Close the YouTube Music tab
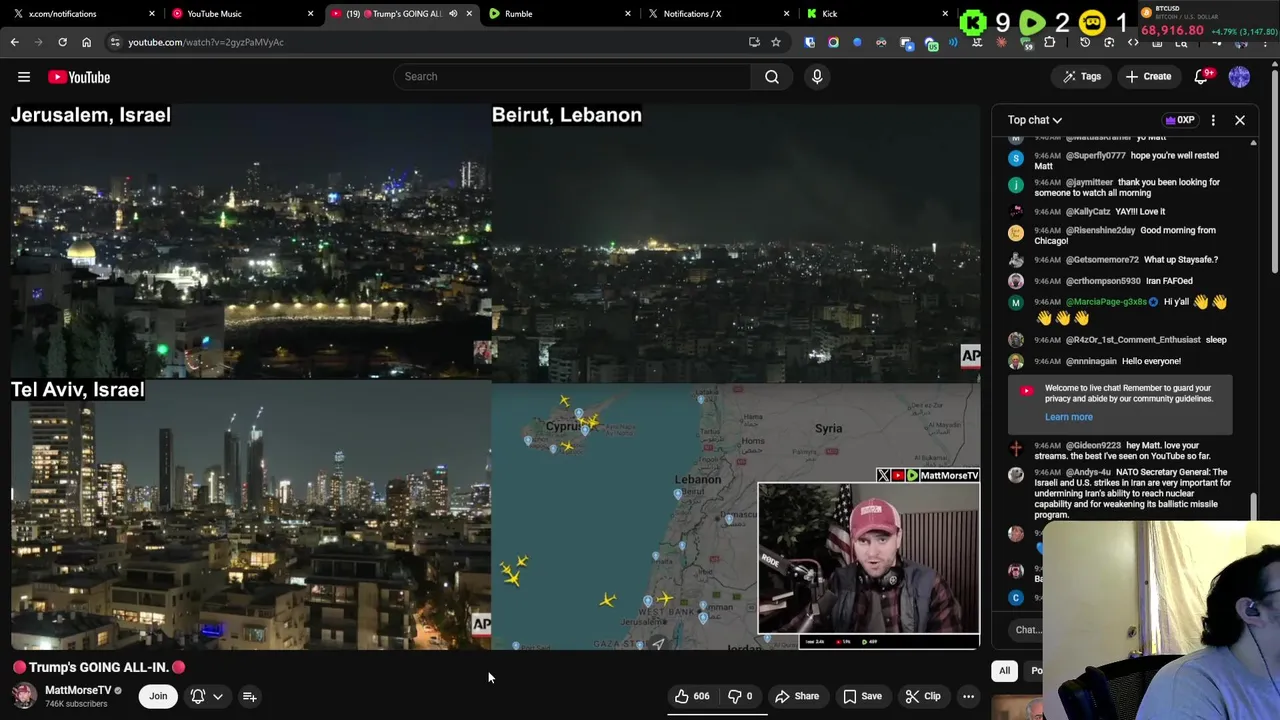 click(310, 14)
